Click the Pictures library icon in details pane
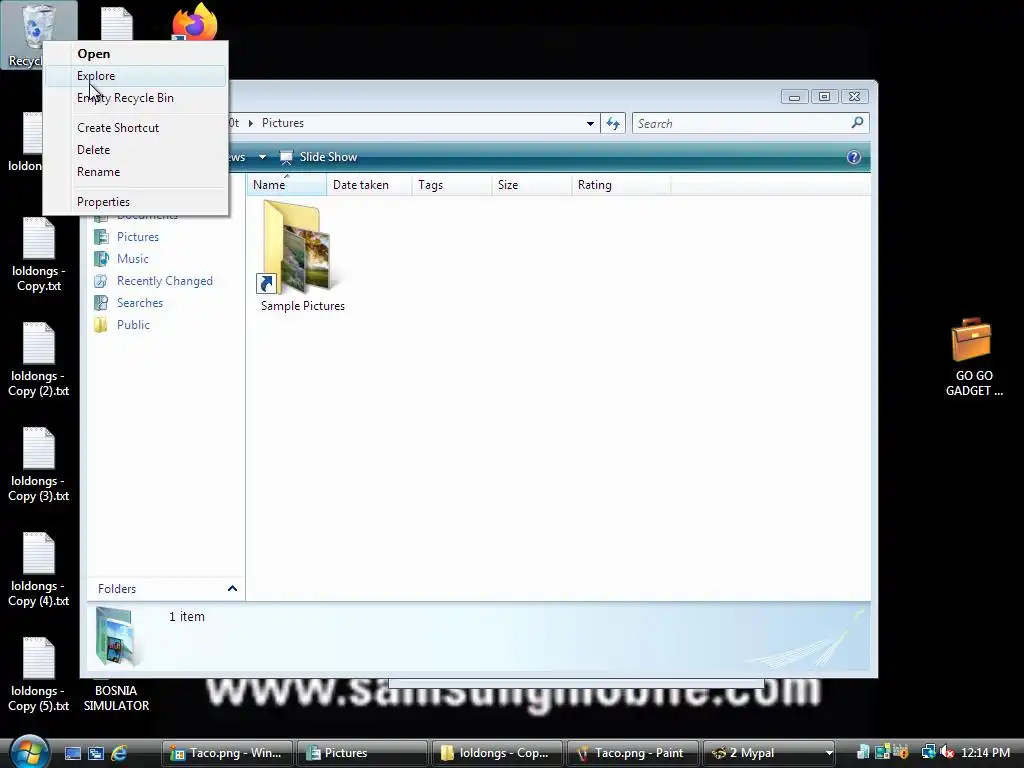Viewport: 1024px width, 768px height. (x=116, y=636)
